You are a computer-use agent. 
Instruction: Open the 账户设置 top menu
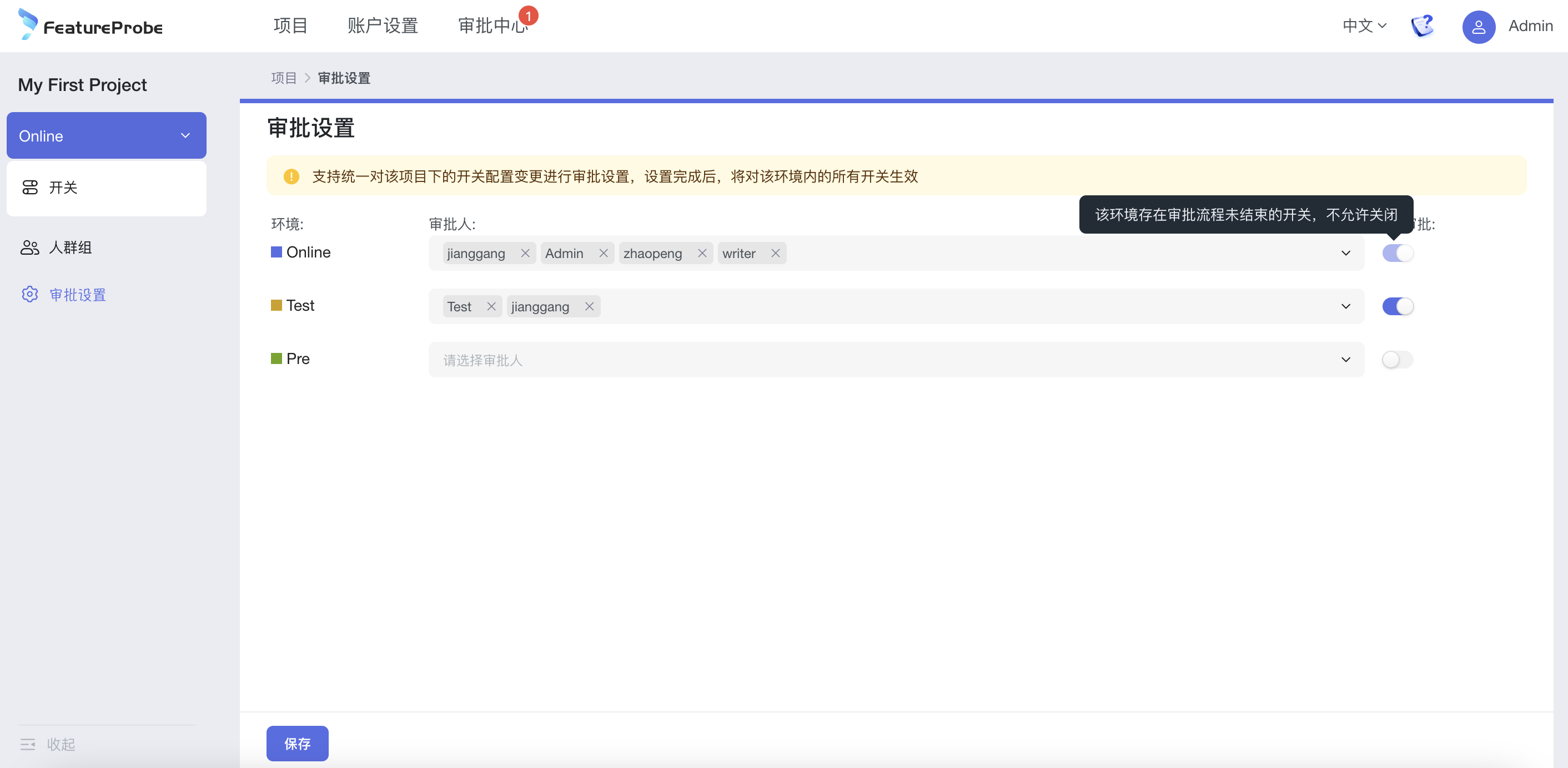coord(382,26)
